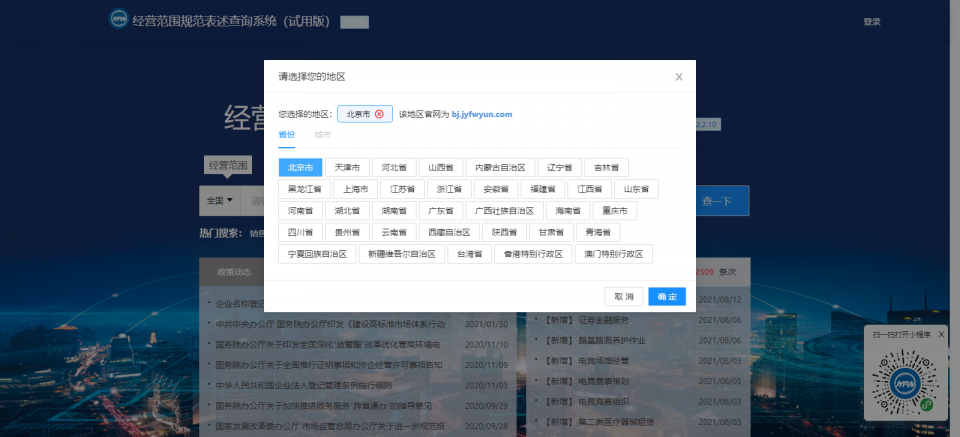This screenshot has width=960, height=437.
Task: Pick 新疆维吾尔自治区 from the list
Action: [x=401, y=254]
